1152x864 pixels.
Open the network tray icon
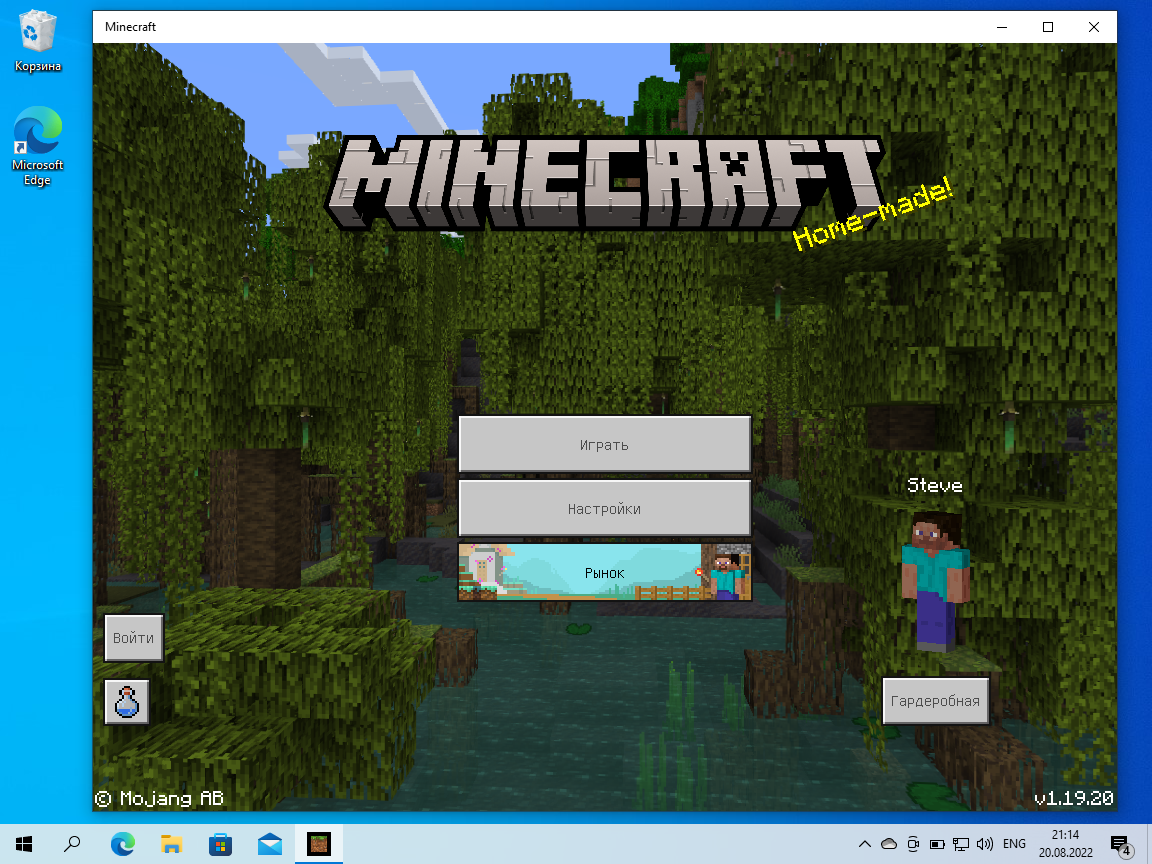(x=961, y=843)
